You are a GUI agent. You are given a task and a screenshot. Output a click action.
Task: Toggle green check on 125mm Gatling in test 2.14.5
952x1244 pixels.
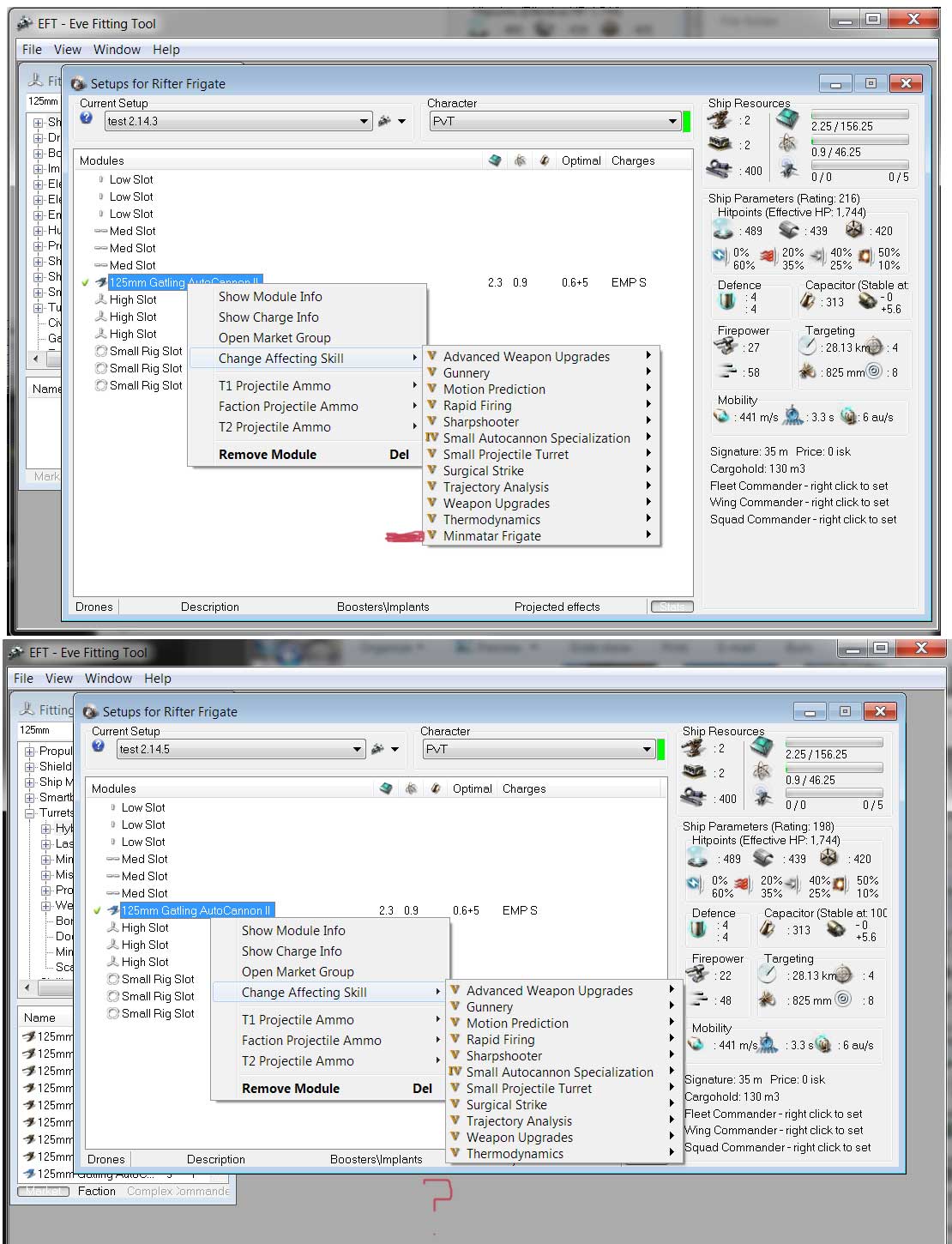[x=98, y=910]
